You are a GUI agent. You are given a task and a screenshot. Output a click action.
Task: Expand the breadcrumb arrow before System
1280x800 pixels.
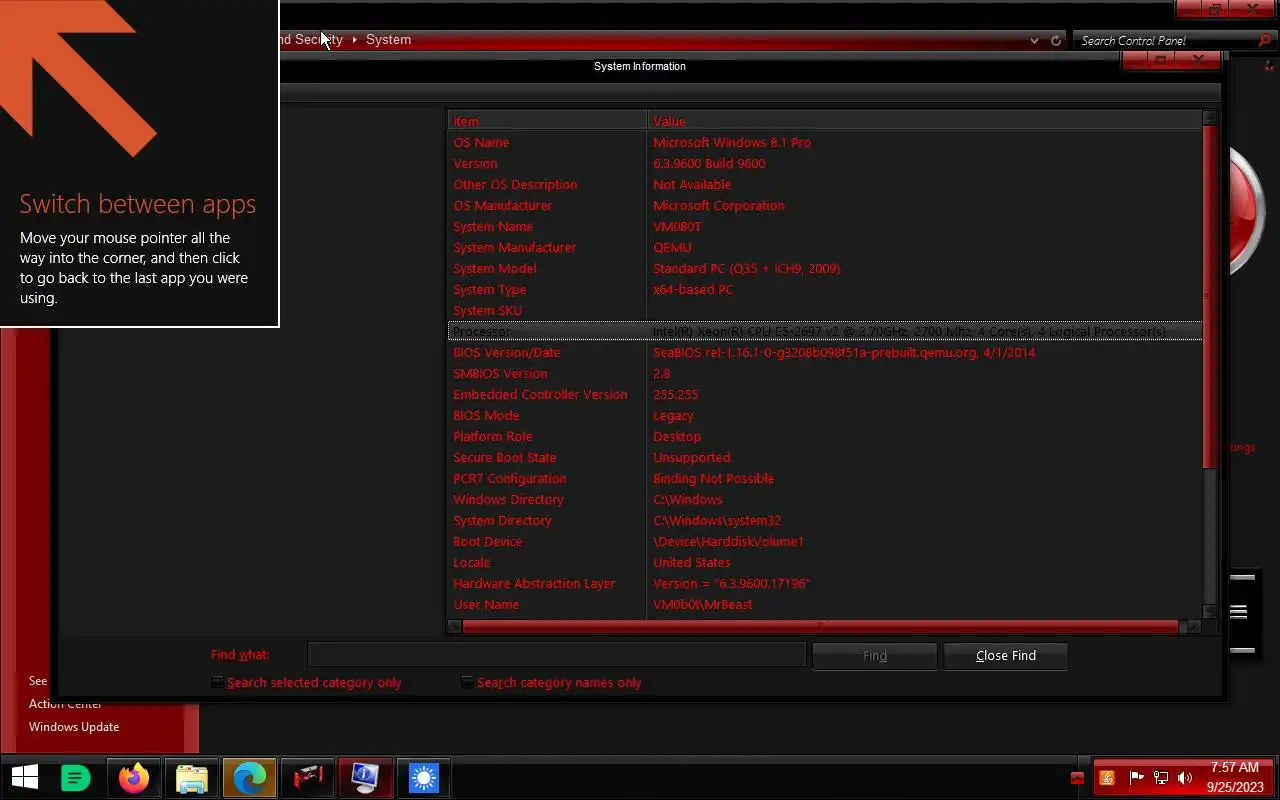[x=354, y=40]
